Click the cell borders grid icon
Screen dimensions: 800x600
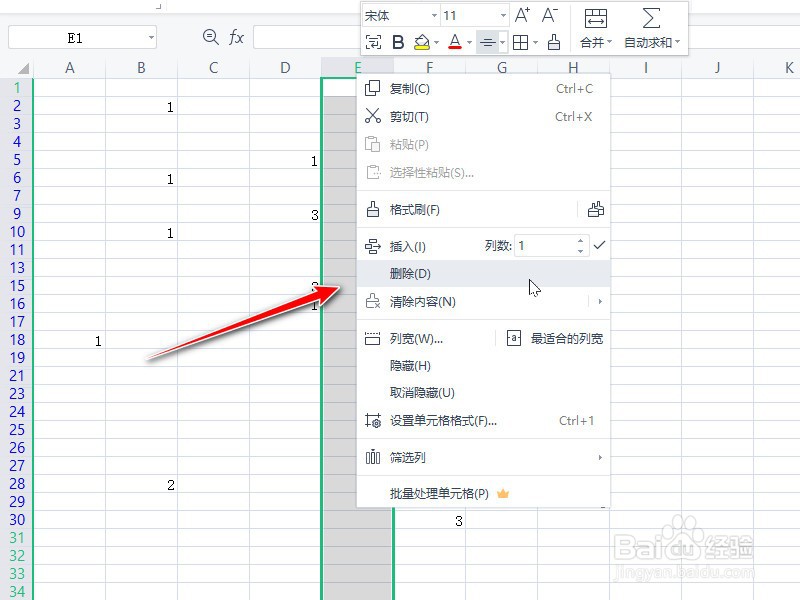point(519,44)
